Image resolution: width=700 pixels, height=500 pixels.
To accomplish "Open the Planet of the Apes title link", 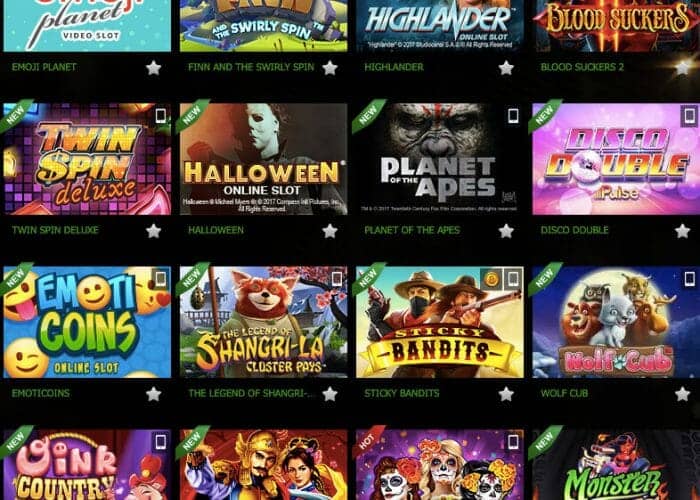I will click(x=412, y=230).
